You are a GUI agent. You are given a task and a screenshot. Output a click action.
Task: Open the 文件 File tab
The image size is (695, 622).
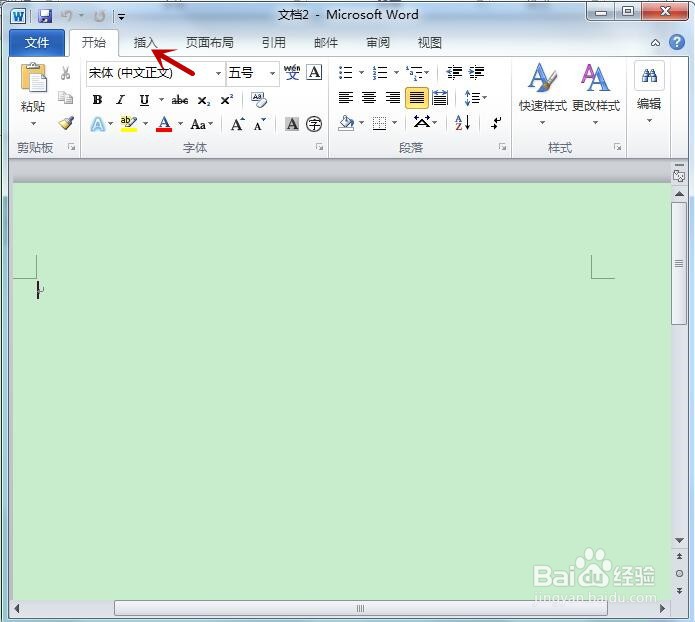[37, 43]
